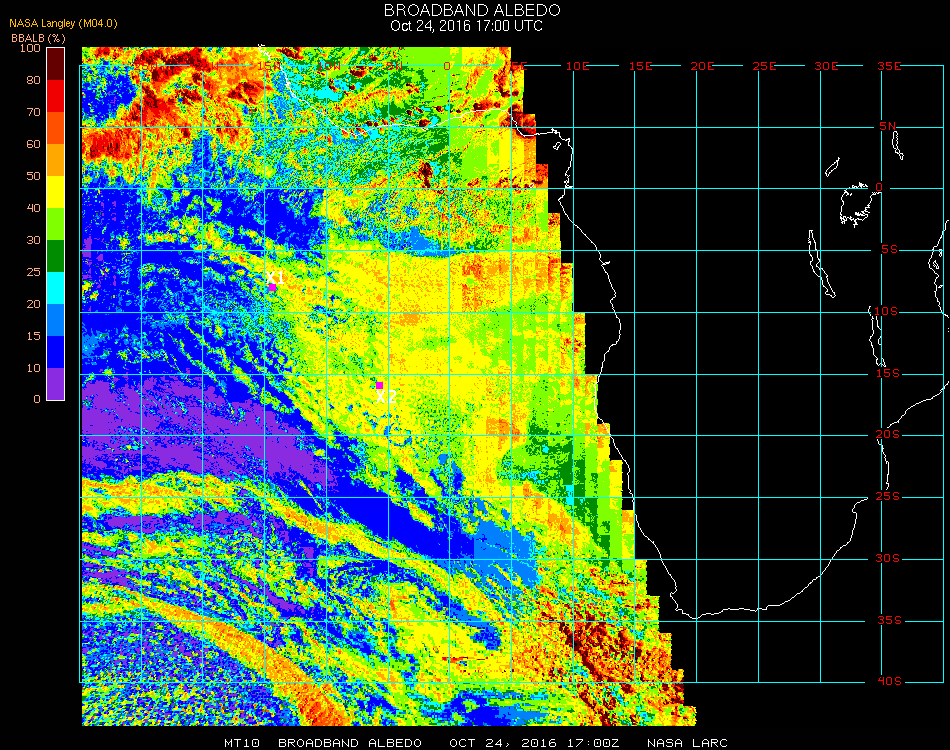Viewport: 950px width, 750px height.
Task: Click the 5S latitude grid label
Action: [x=889, y=250]
